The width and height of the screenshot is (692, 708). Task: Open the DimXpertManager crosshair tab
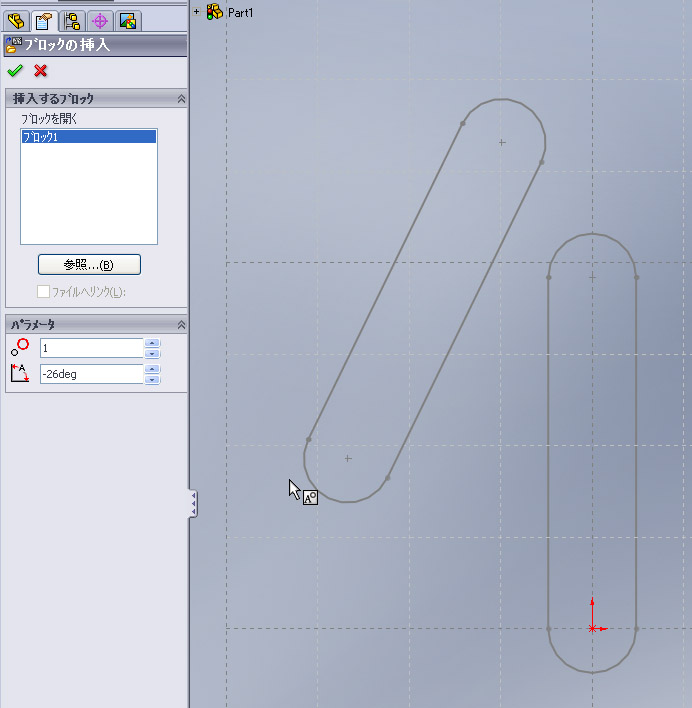click(x=100, y=21)
